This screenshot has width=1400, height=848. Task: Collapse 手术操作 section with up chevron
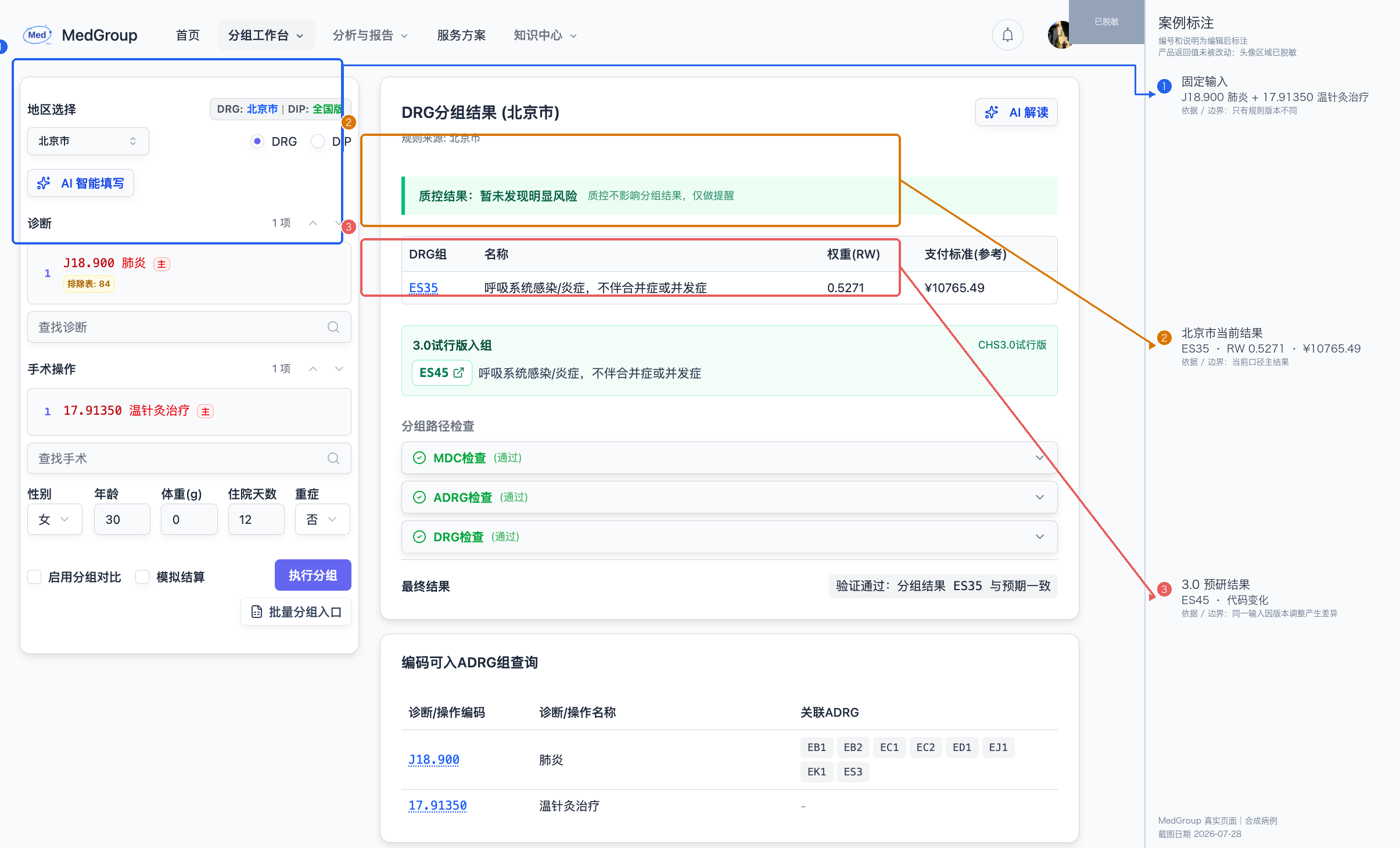pos(313,369)
